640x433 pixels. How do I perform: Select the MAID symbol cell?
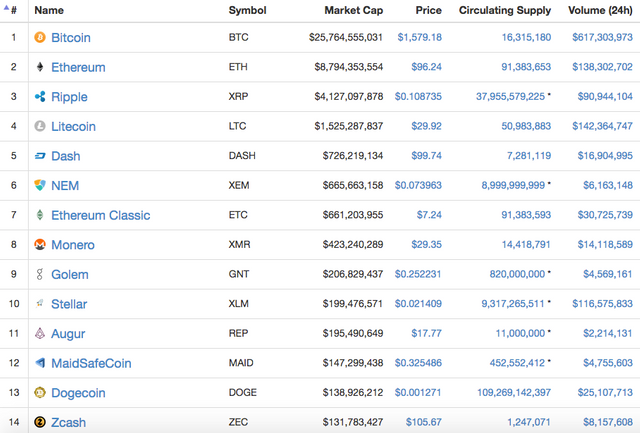(241, 363)
